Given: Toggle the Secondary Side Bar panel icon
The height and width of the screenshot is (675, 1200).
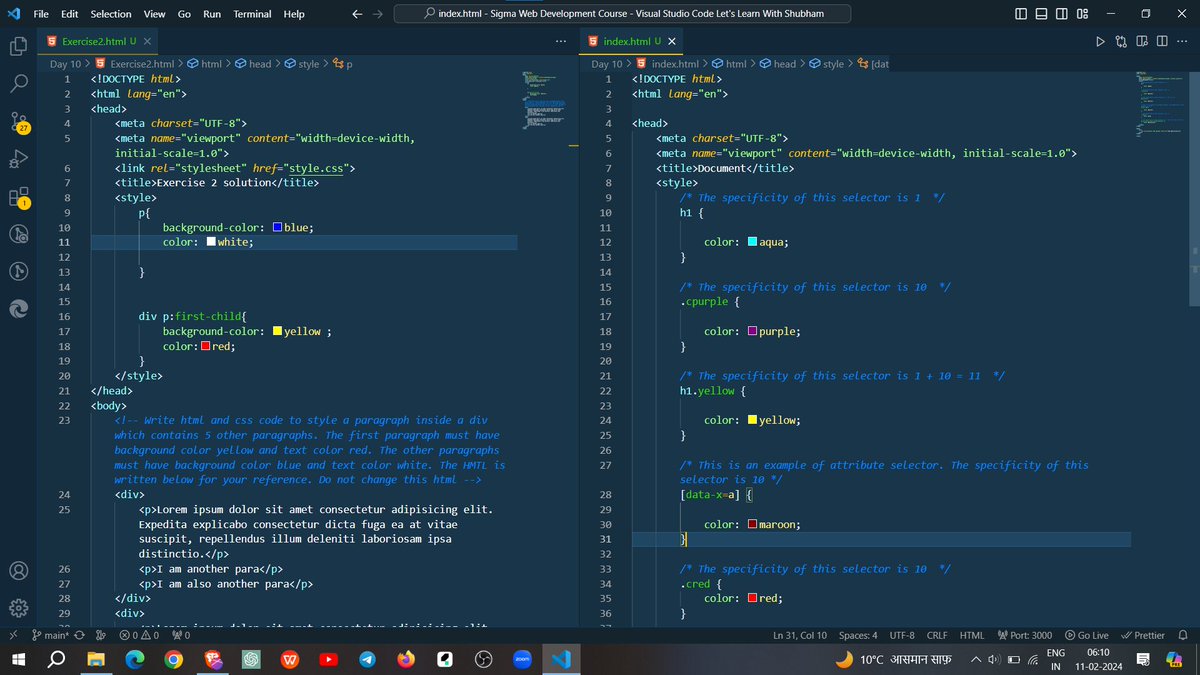Looking at the screenshot, I should click(x=1061, y=12).
